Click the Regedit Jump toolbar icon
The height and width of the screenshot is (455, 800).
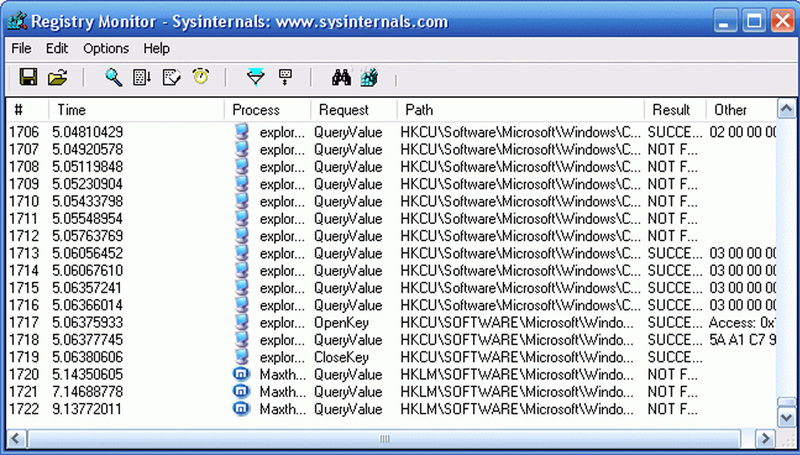[369, 78]
